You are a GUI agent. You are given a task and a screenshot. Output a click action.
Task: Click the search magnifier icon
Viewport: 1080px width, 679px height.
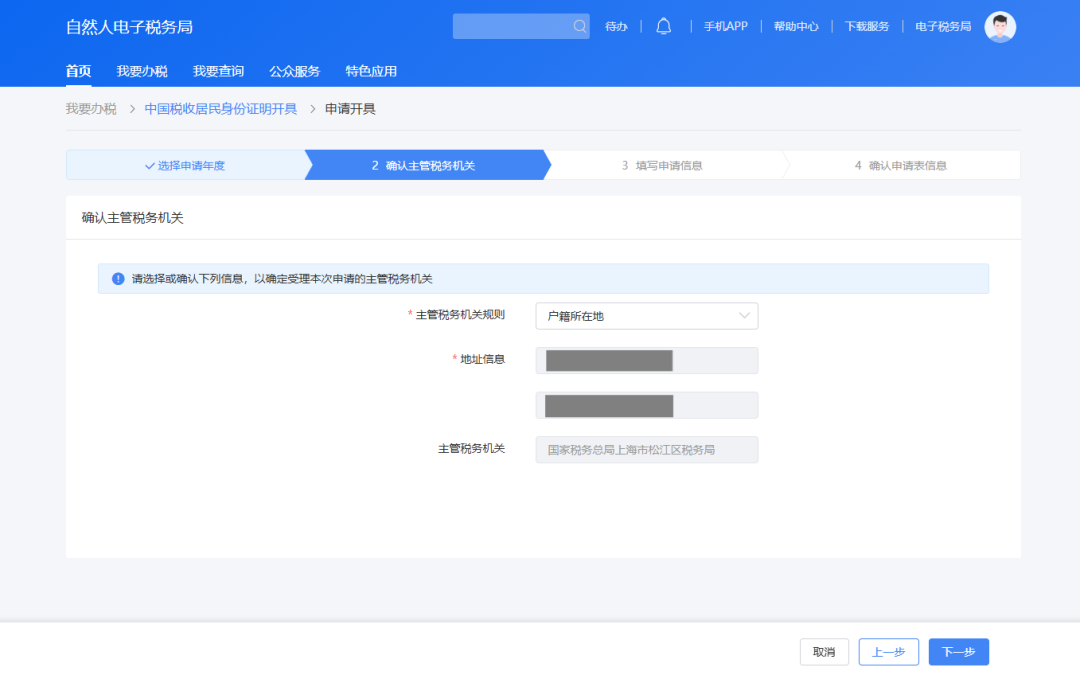tap(580, 27)
